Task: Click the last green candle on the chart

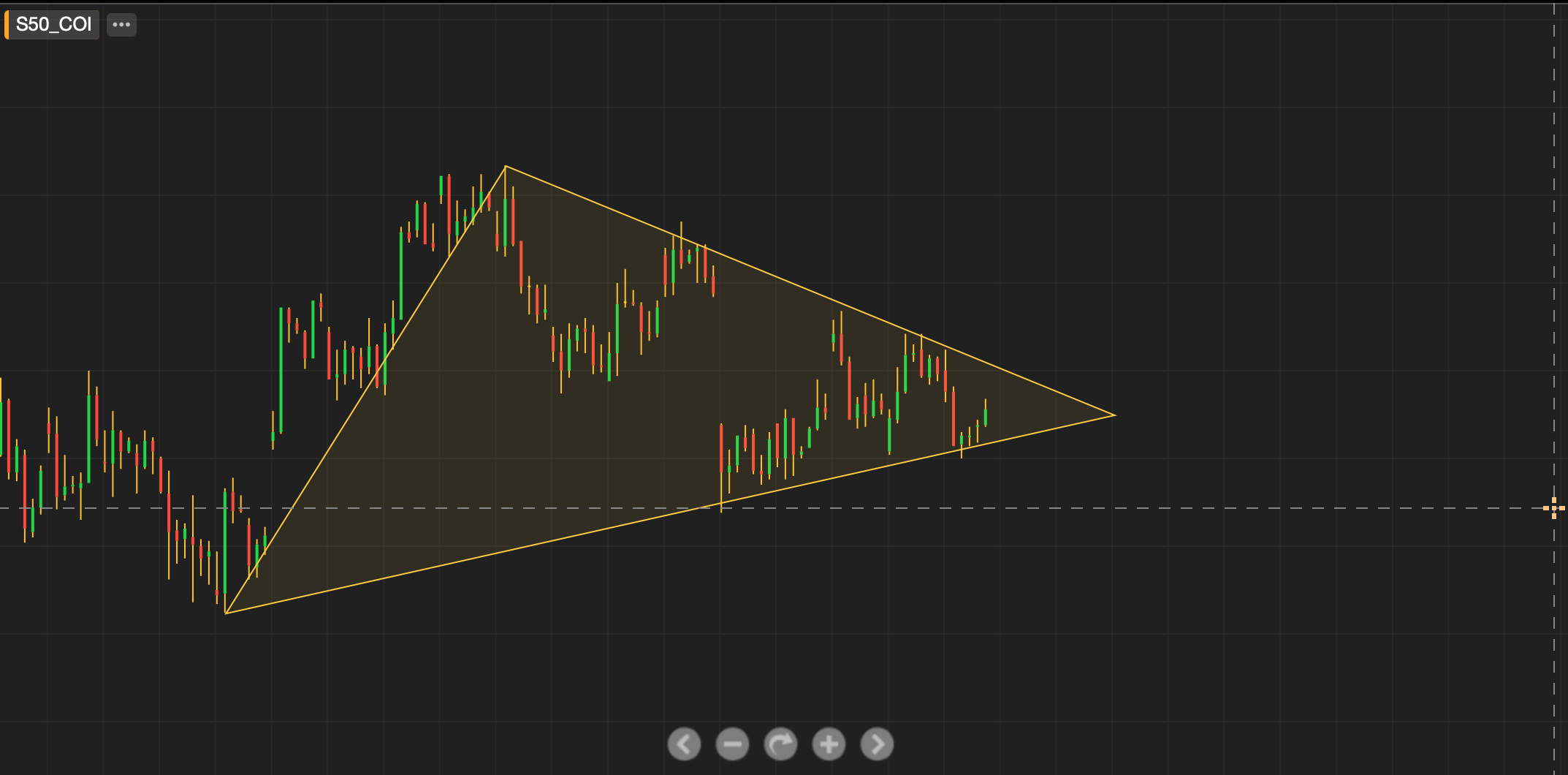Action: tap(986, 417)
